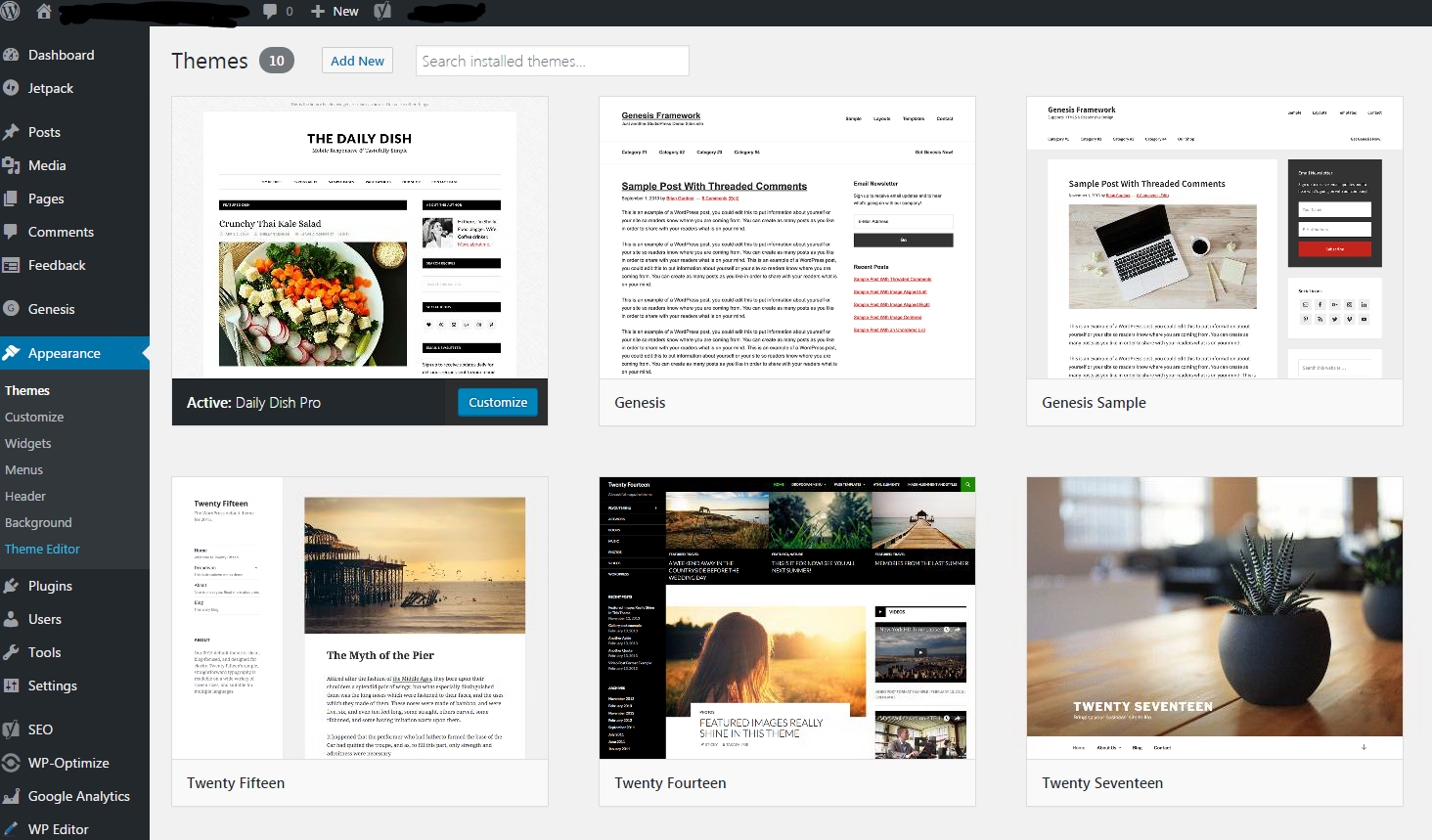This screenshot has height=840, width=1432.
Task: Click the WP Editor pencil icon
Action: (11, 829)
